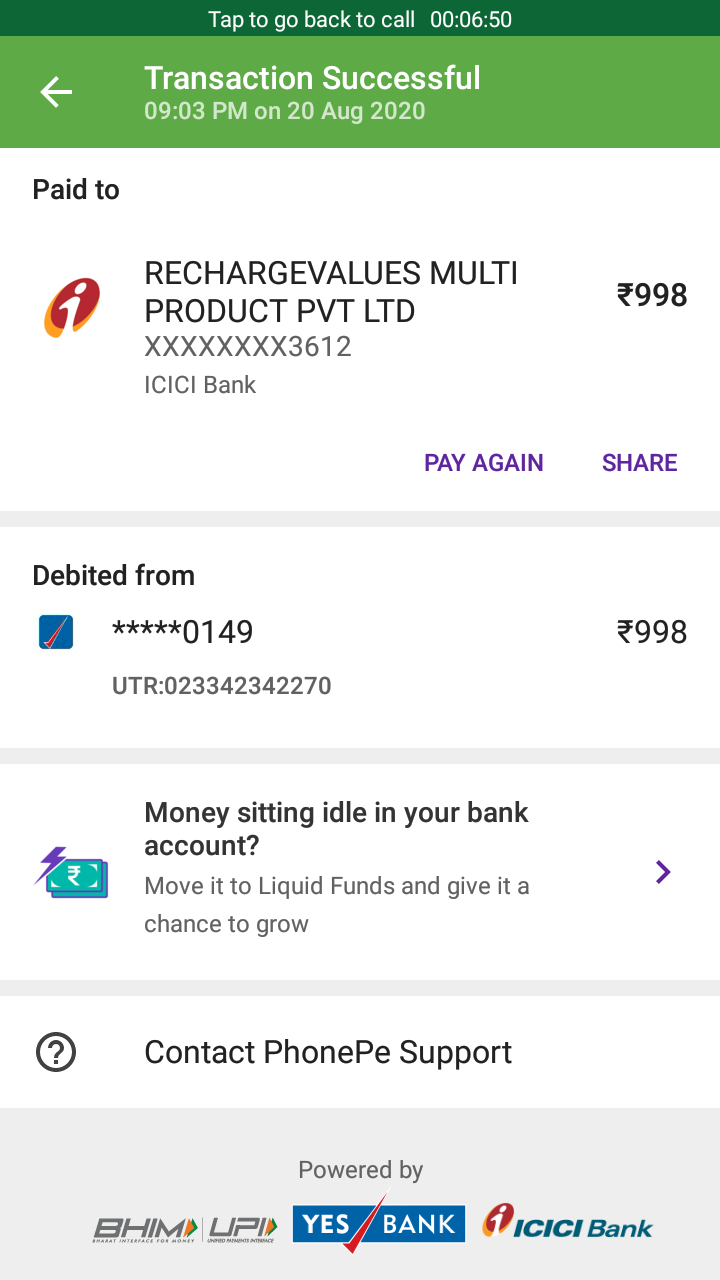The width and height of the screenshot is (720, 1280).
Task: Open Liquid Funds with the chevron arrow
Action: (x=662, y=872)
